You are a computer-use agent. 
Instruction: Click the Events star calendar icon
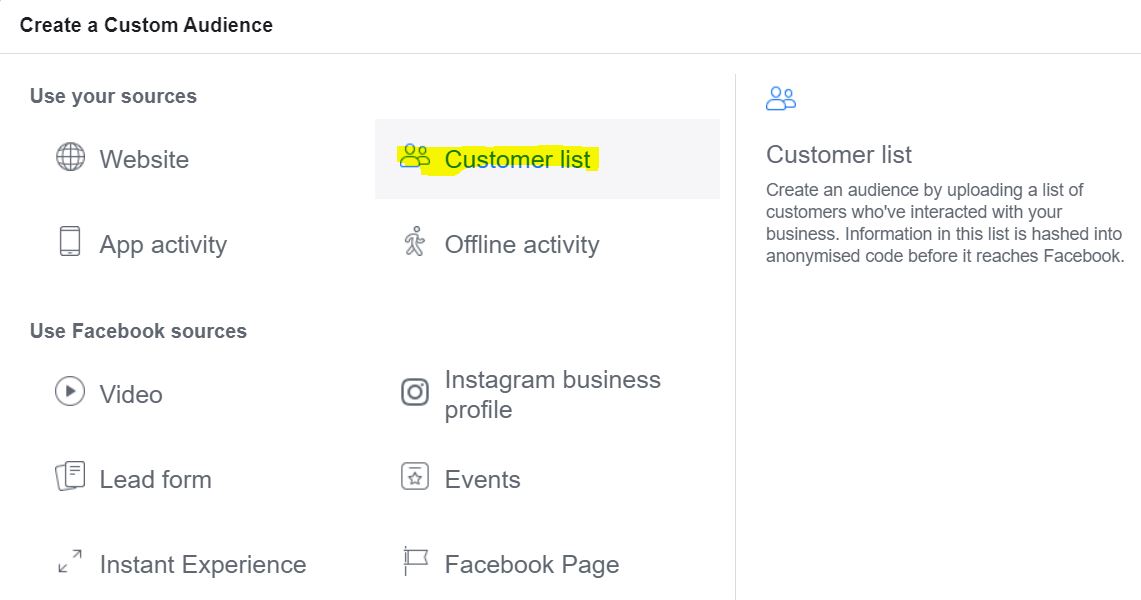coord(415,476)
